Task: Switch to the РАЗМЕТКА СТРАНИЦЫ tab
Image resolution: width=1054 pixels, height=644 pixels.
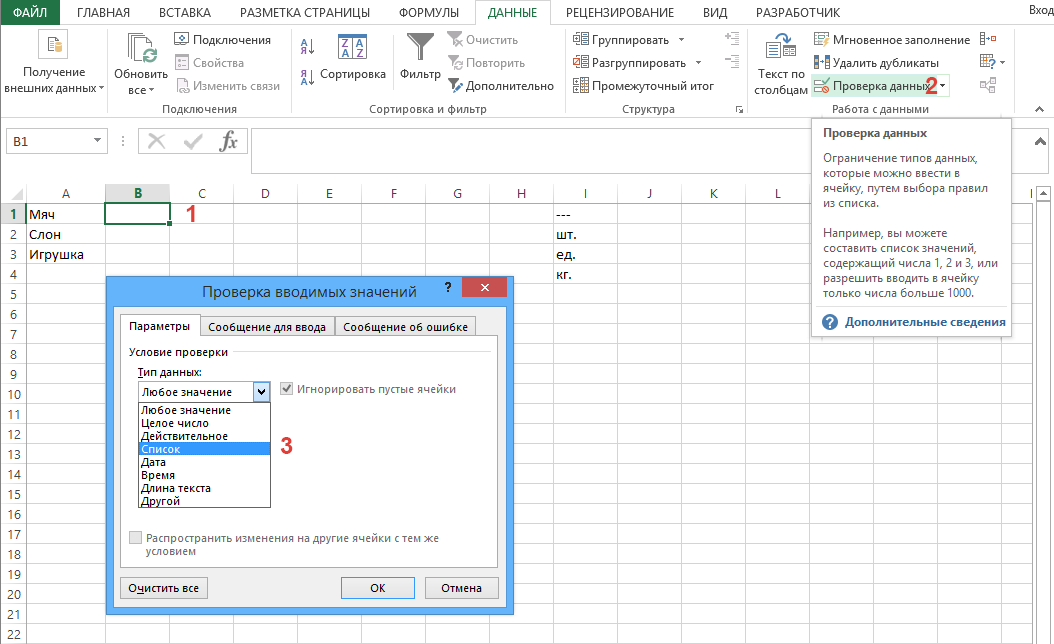Action: coord(305,12)
